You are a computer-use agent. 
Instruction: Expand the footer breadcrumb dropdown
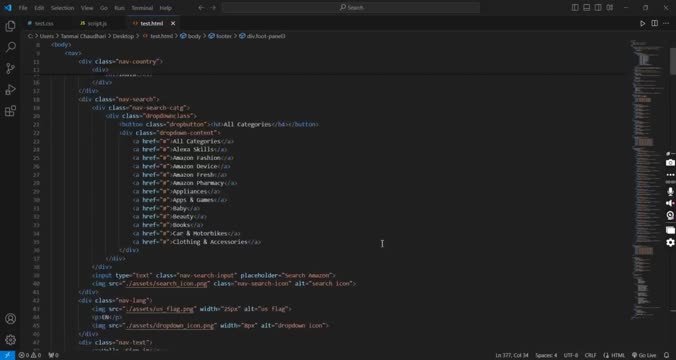(x=220, y=36)
